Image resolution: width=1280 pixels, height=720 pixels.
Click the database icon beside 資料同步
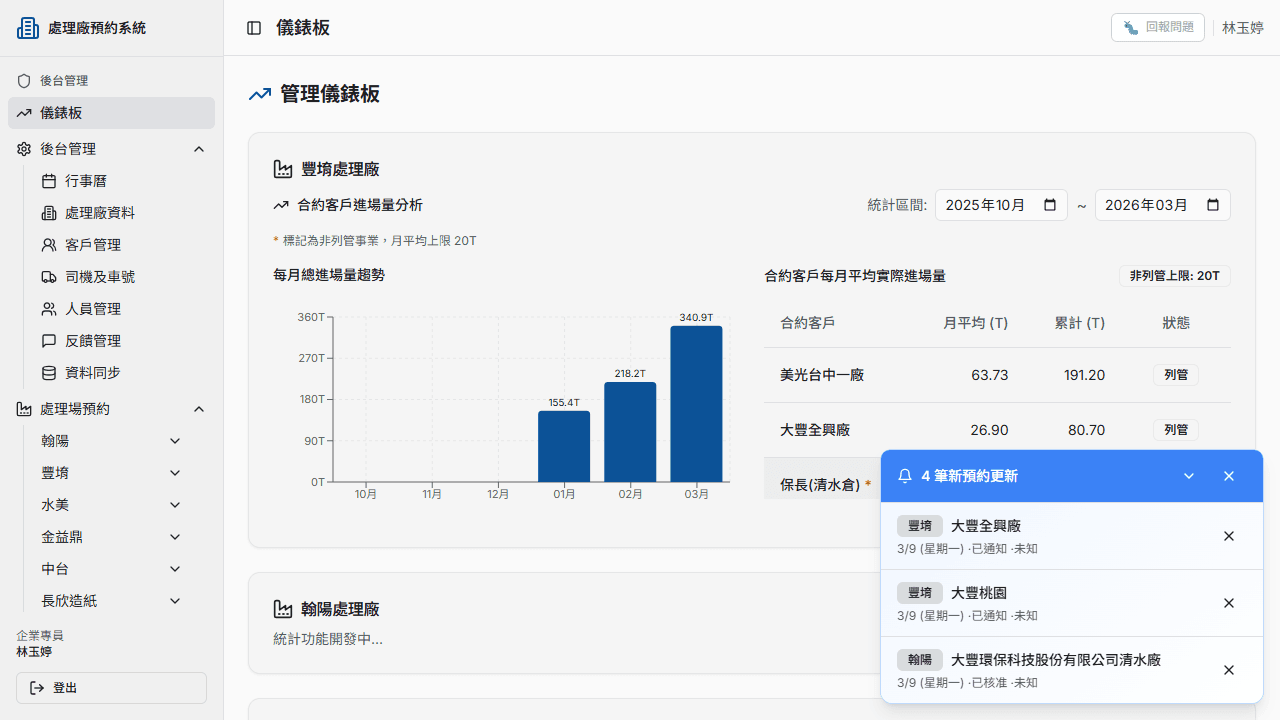pyautogui.click(x=49, y=373)
